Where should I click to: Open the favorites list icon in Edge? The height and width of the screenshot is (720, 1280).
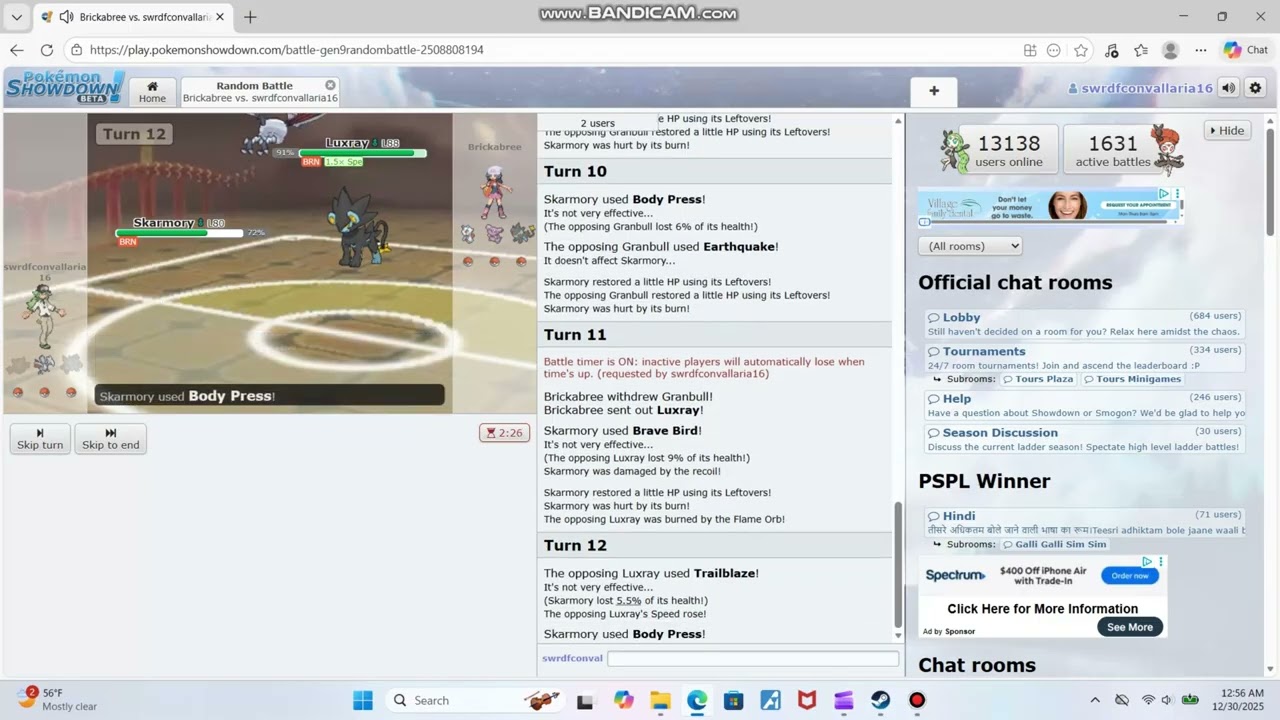click(x=1141, y=50)
